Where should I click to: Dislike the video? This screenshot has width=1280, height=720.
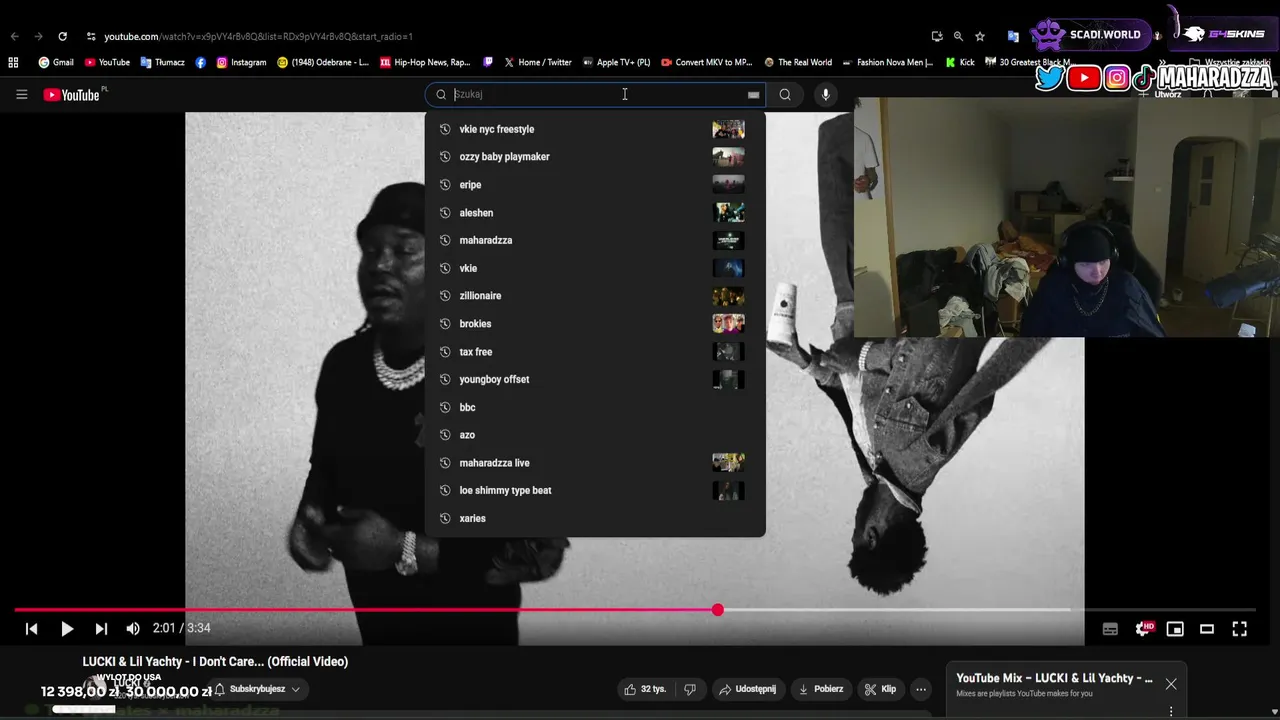point(689,689)
